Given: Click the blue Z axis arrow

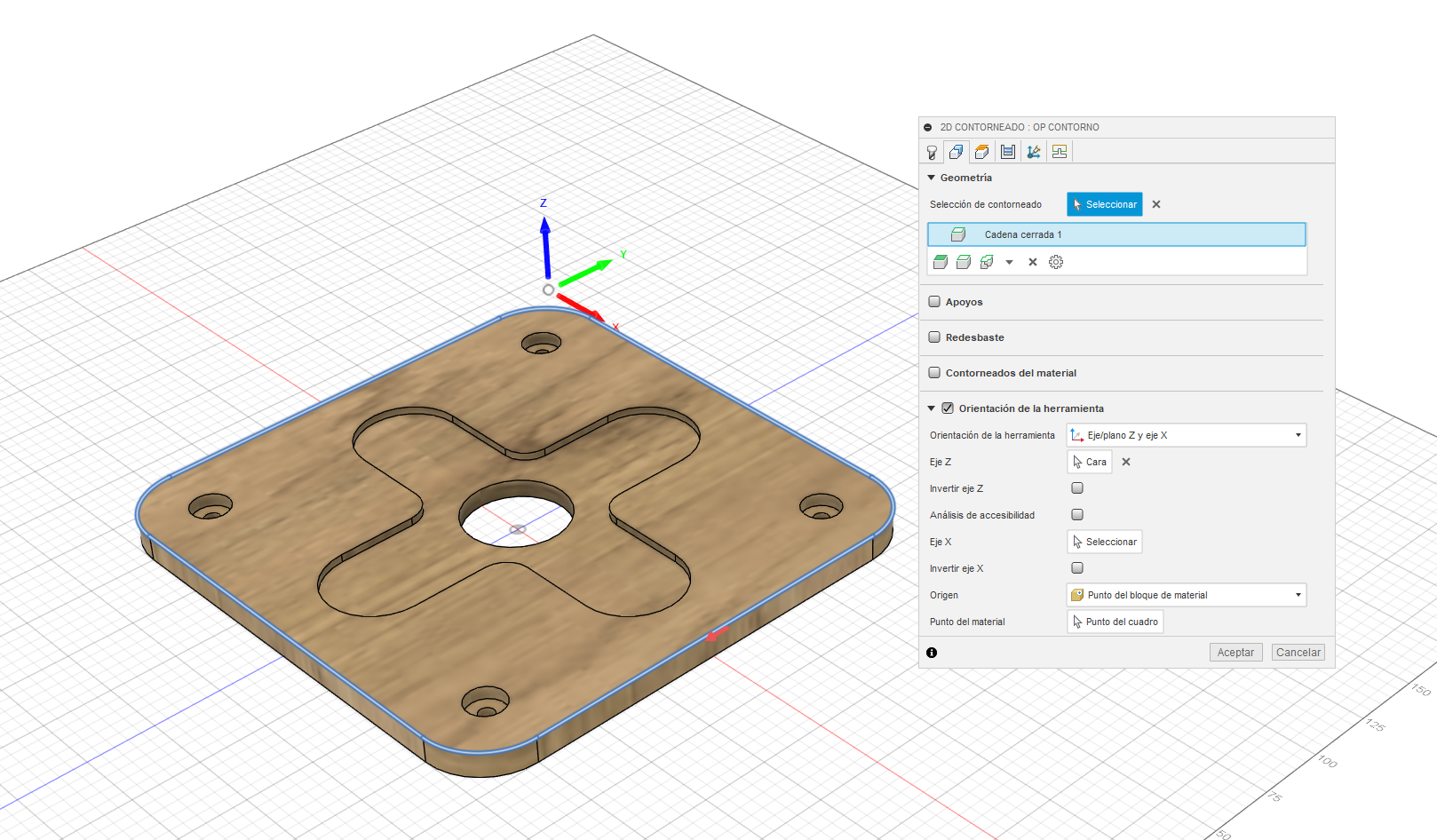Looking at the screenshot, I should click(546, 249).
